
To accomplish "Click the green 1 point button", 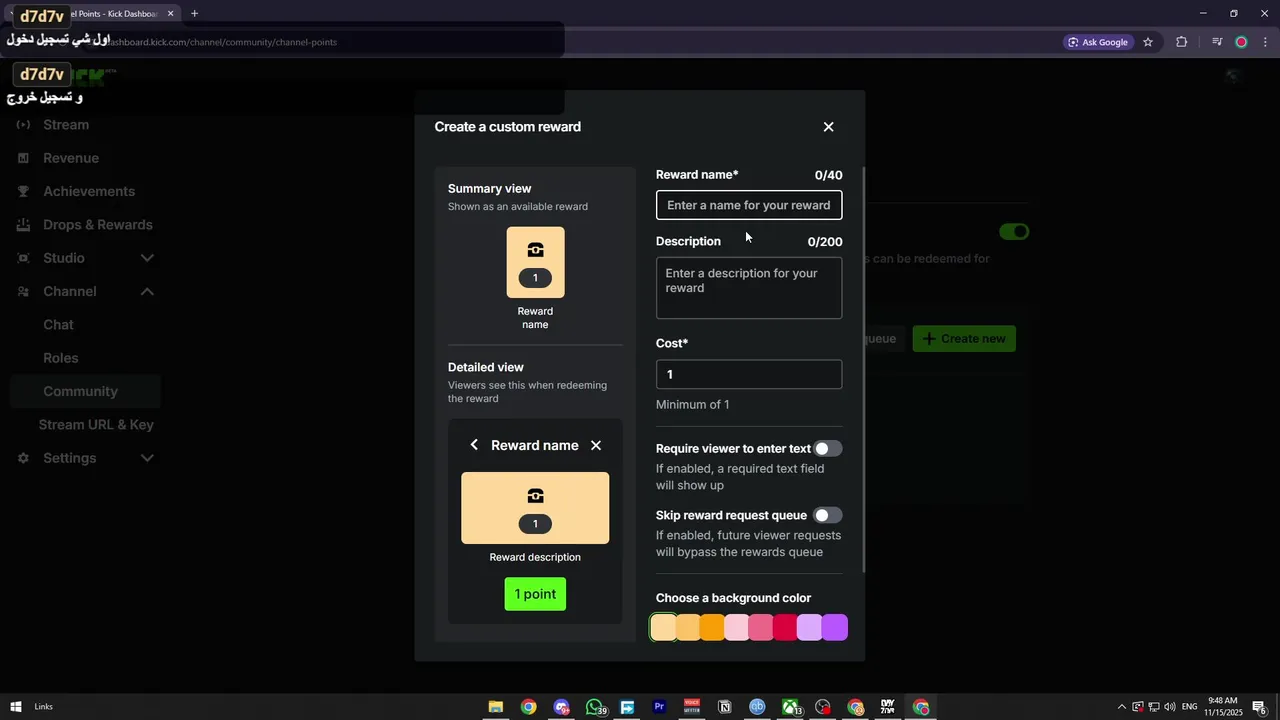I will [535, 594].
